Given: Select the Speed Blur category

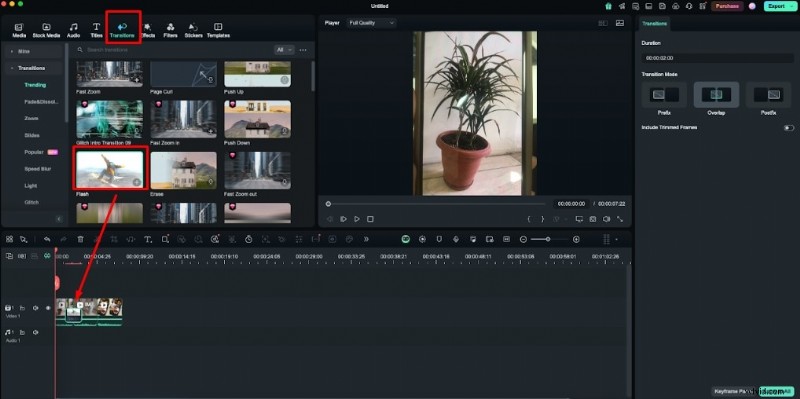Looking at the screenshot, I should point(38,169).
